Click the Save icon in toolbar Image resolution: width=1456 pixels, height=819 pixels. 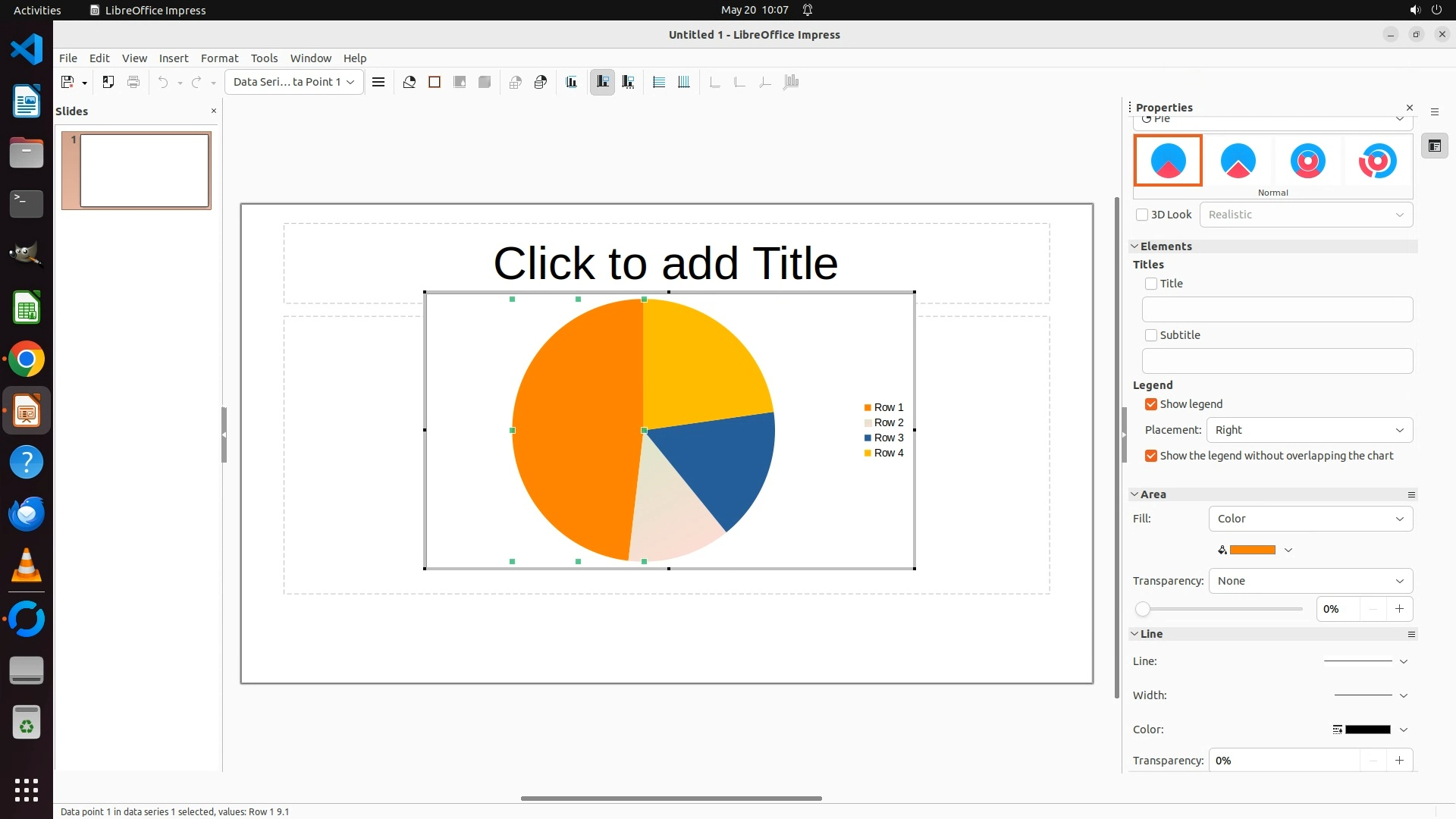click(x=67, y=82)
